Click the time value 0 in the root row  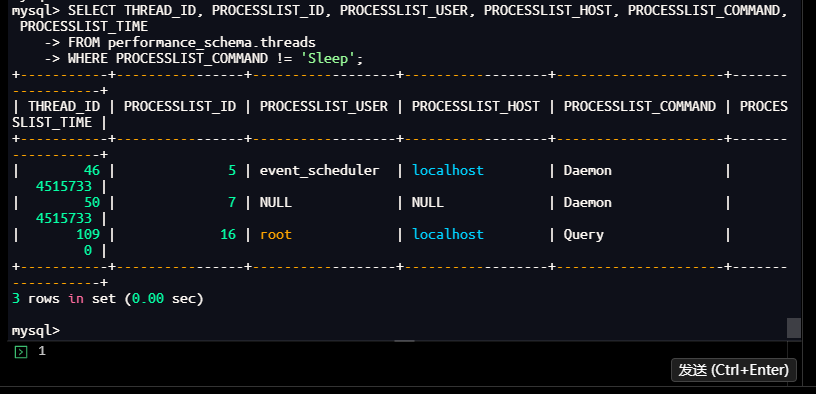point(88,251)
